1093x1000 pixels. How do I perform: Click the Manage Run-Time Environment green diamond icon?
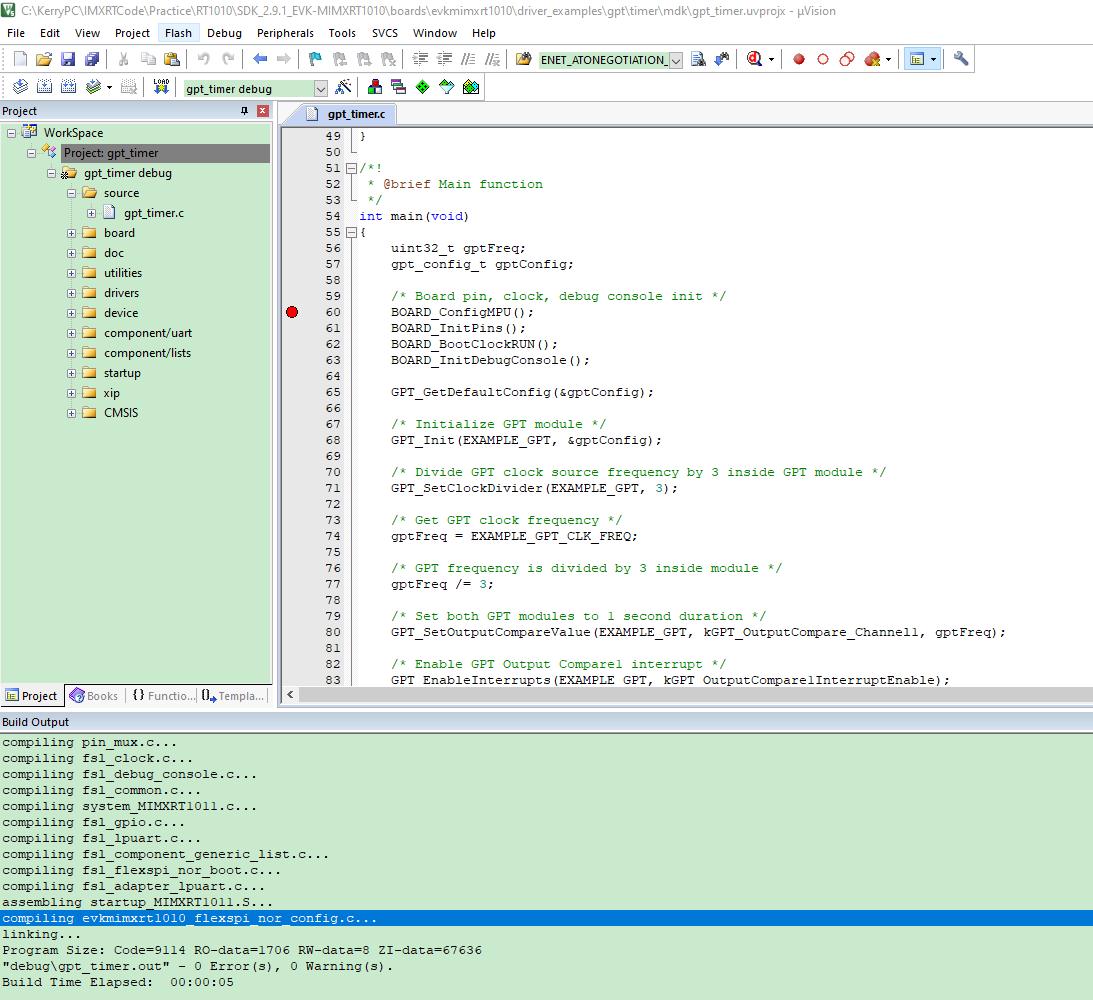422,87
